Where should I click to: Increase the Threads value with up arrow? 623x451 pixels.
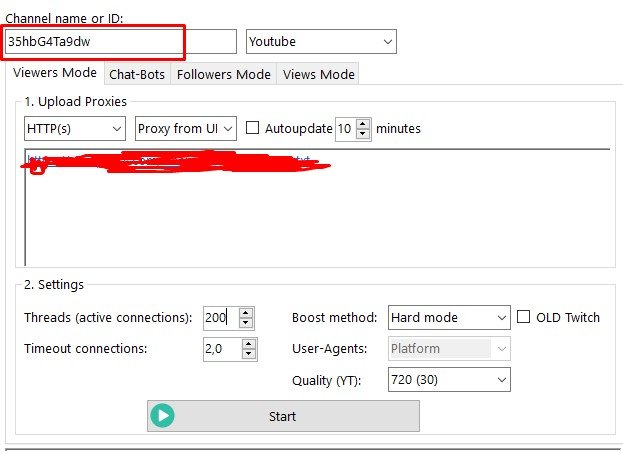coord(246,312)
